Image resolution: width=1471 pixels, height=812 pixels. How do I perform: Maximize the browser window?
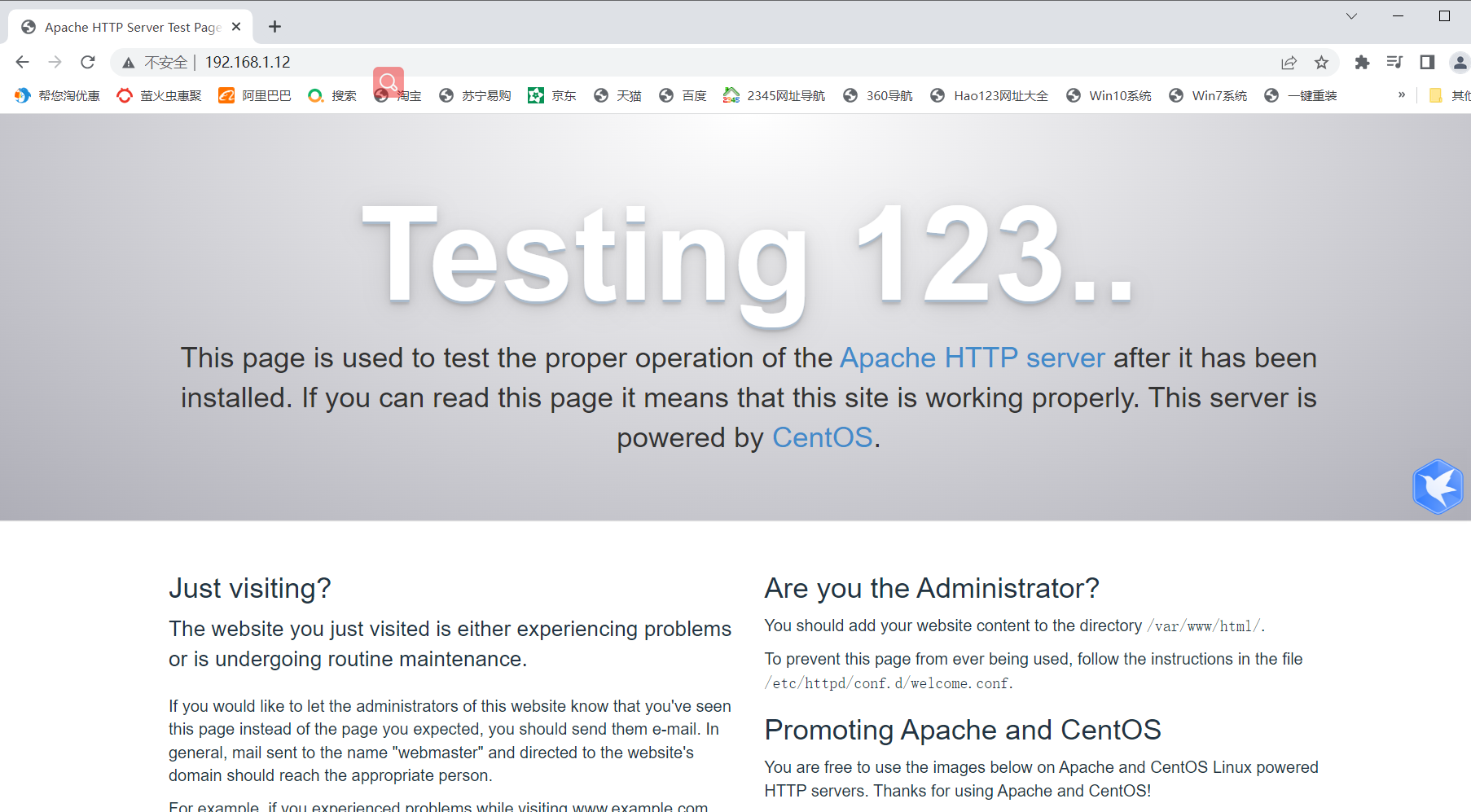point(1444,16)
